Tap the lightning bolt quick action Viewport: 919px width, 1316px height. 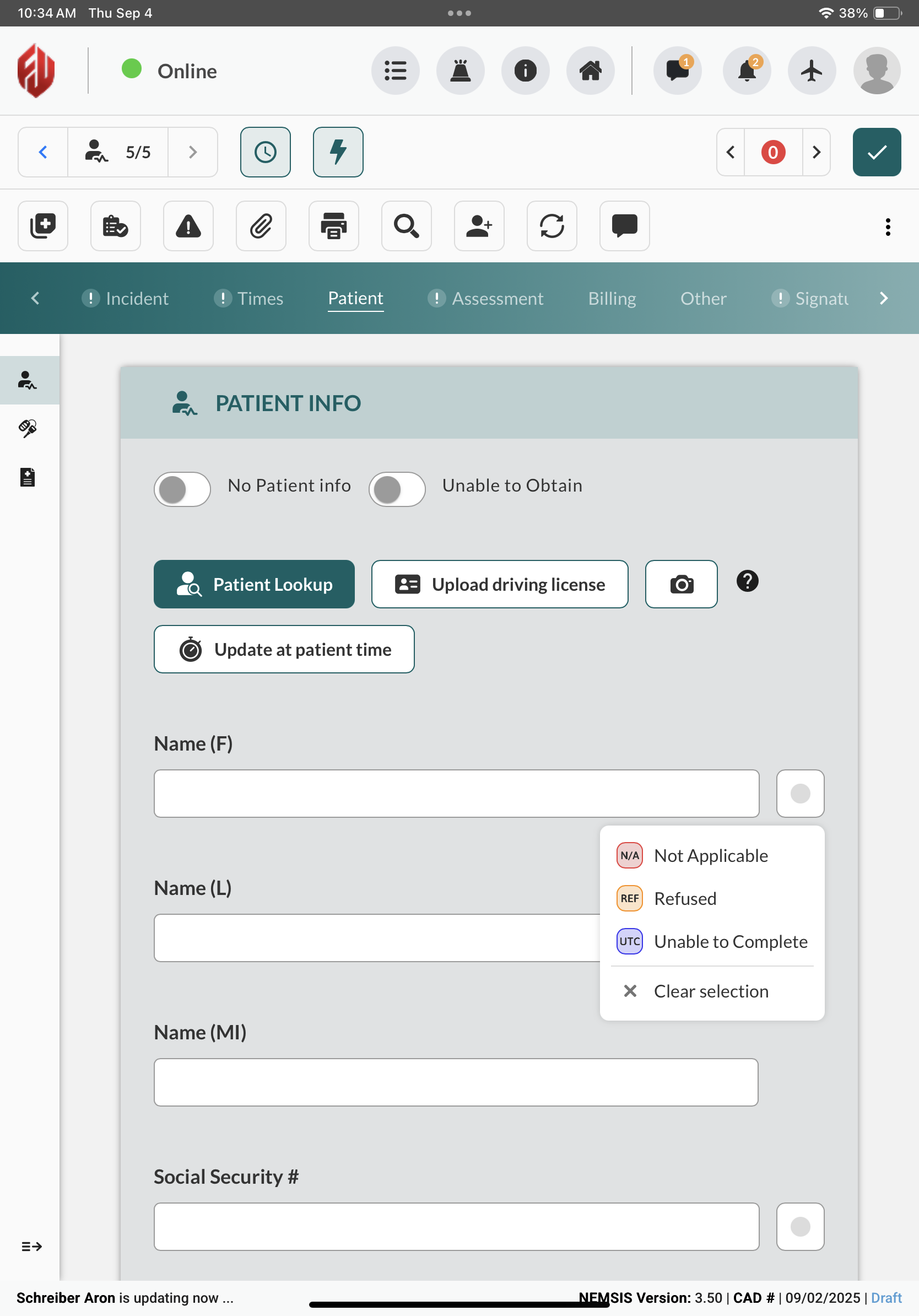[338, 152]
